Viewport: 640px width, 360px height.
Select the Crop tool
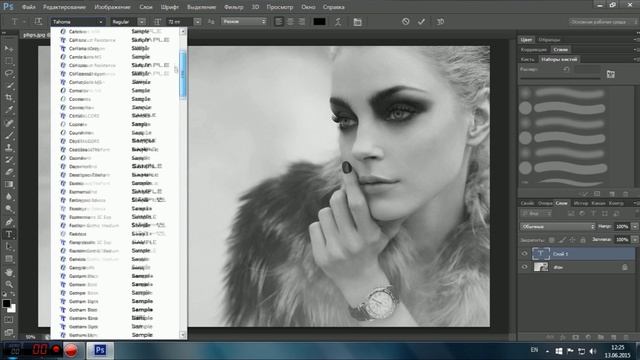[x=9, y=98]
